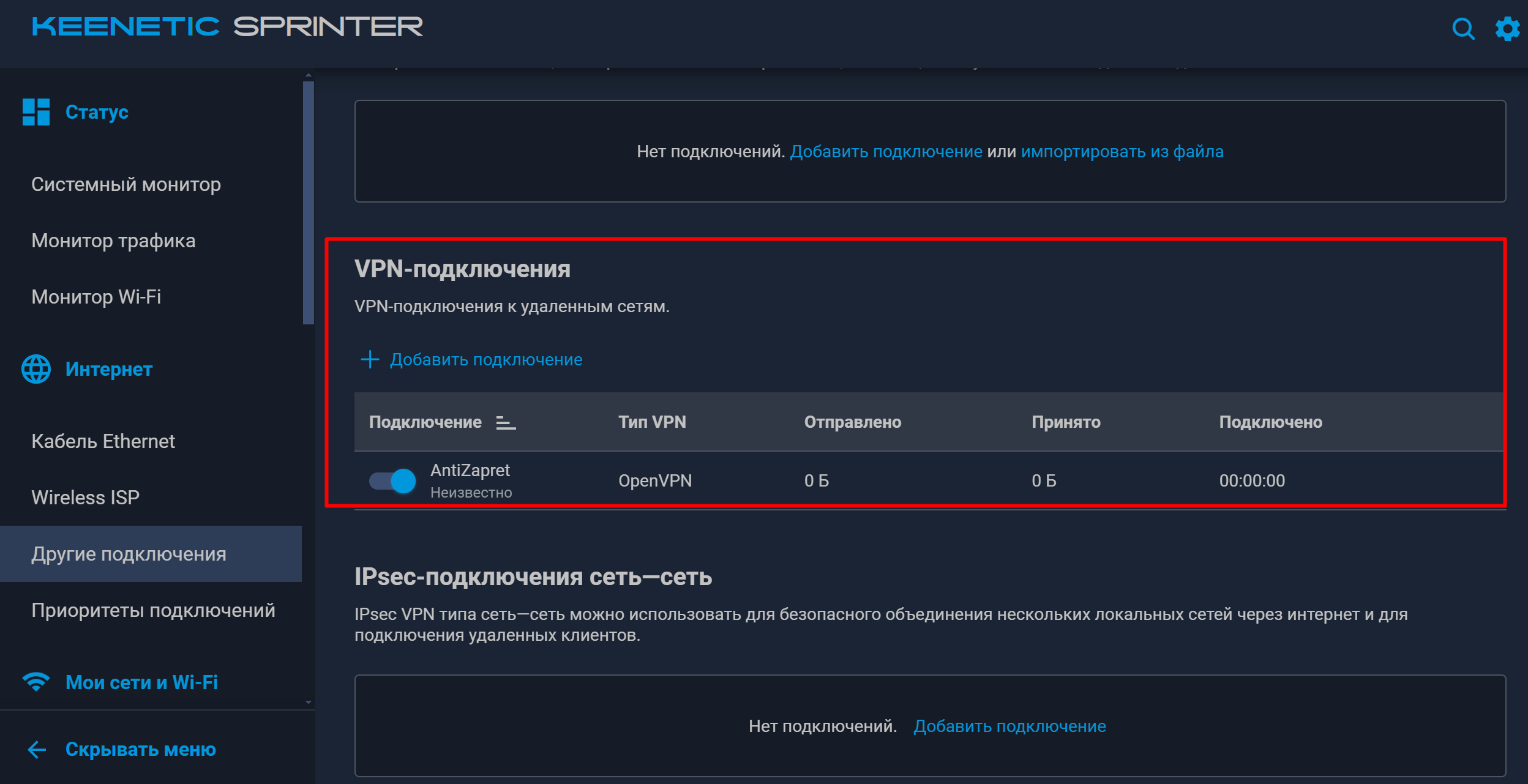This screenshot has width=1528, height=784.
Task: Open Системный монитор page
Action: click(126, 184)
